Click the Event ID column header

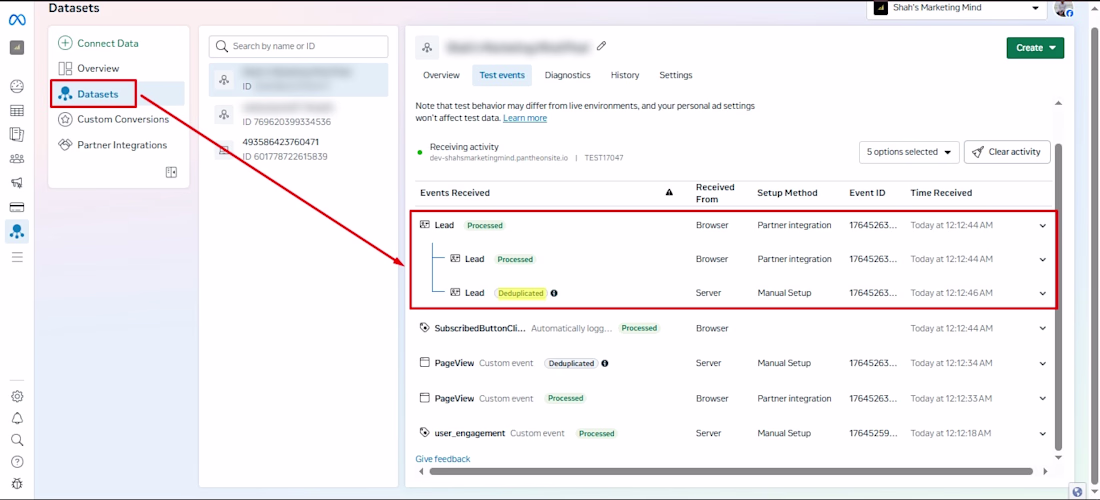point(867,193)
